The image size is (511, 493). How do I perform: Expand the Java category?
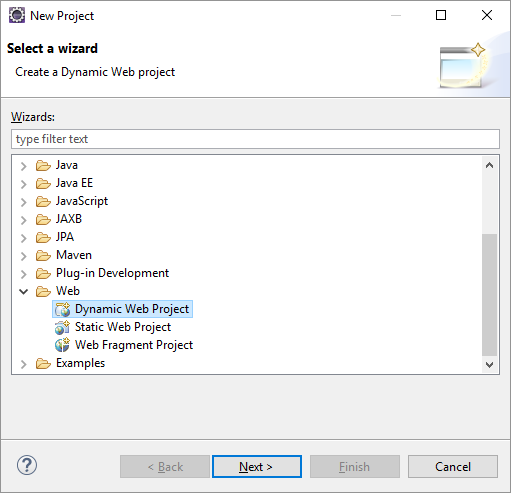pos(24,166)
